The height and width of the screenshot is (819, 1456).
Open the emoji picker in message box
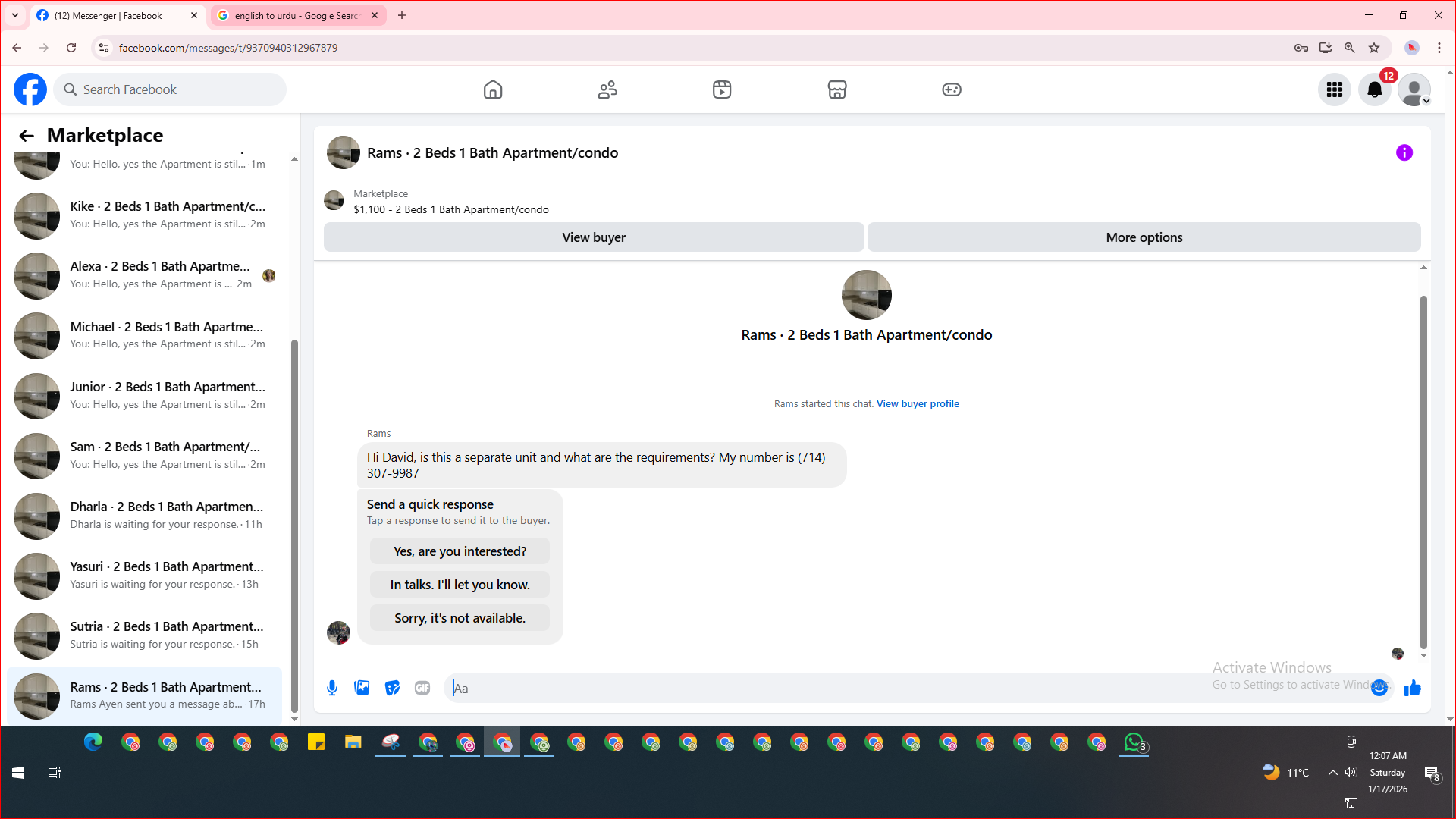click(x=1379, y=688)
